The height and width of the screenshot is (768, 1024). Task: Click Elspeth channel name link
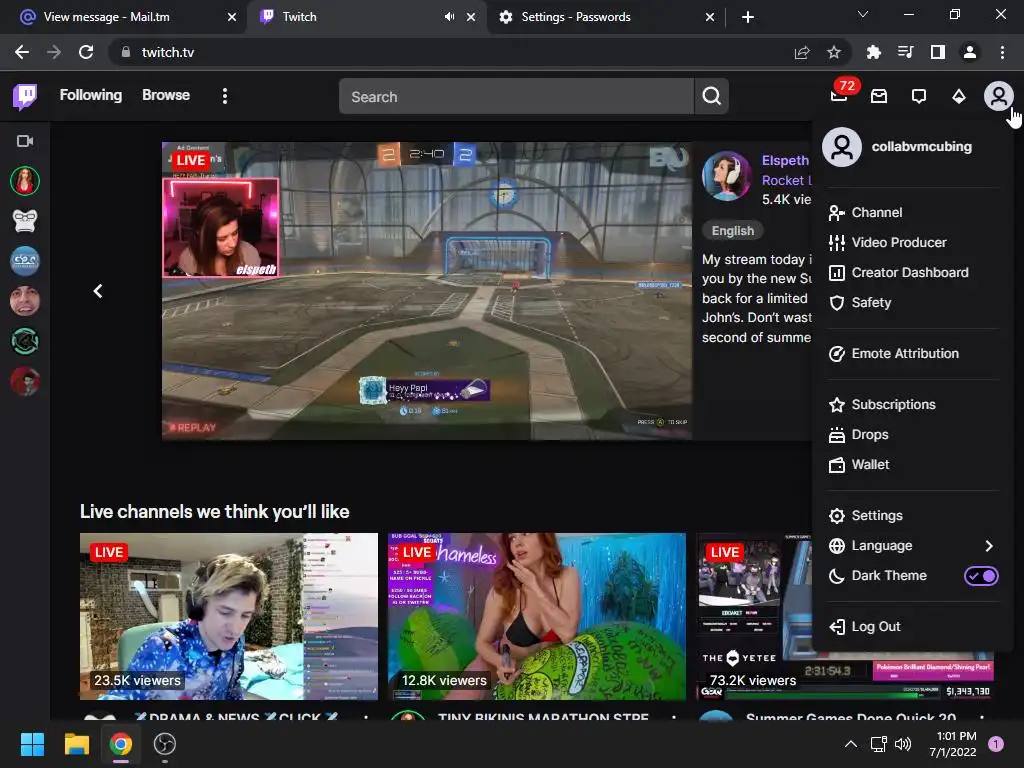786,161
